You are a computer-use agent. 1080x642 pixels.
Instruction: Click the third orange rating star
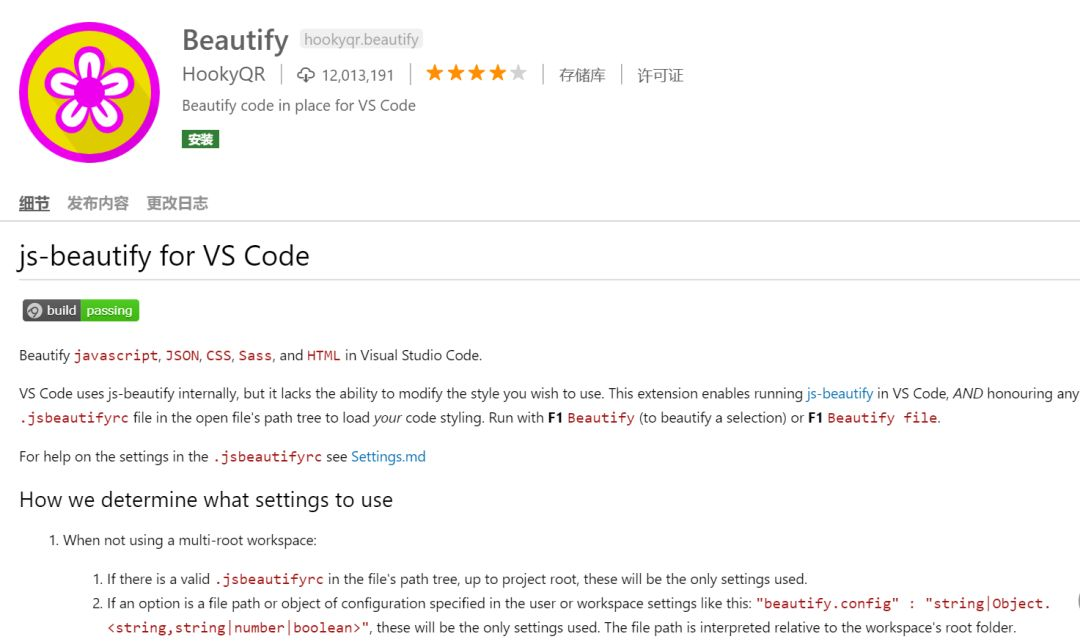coord(477,73)
